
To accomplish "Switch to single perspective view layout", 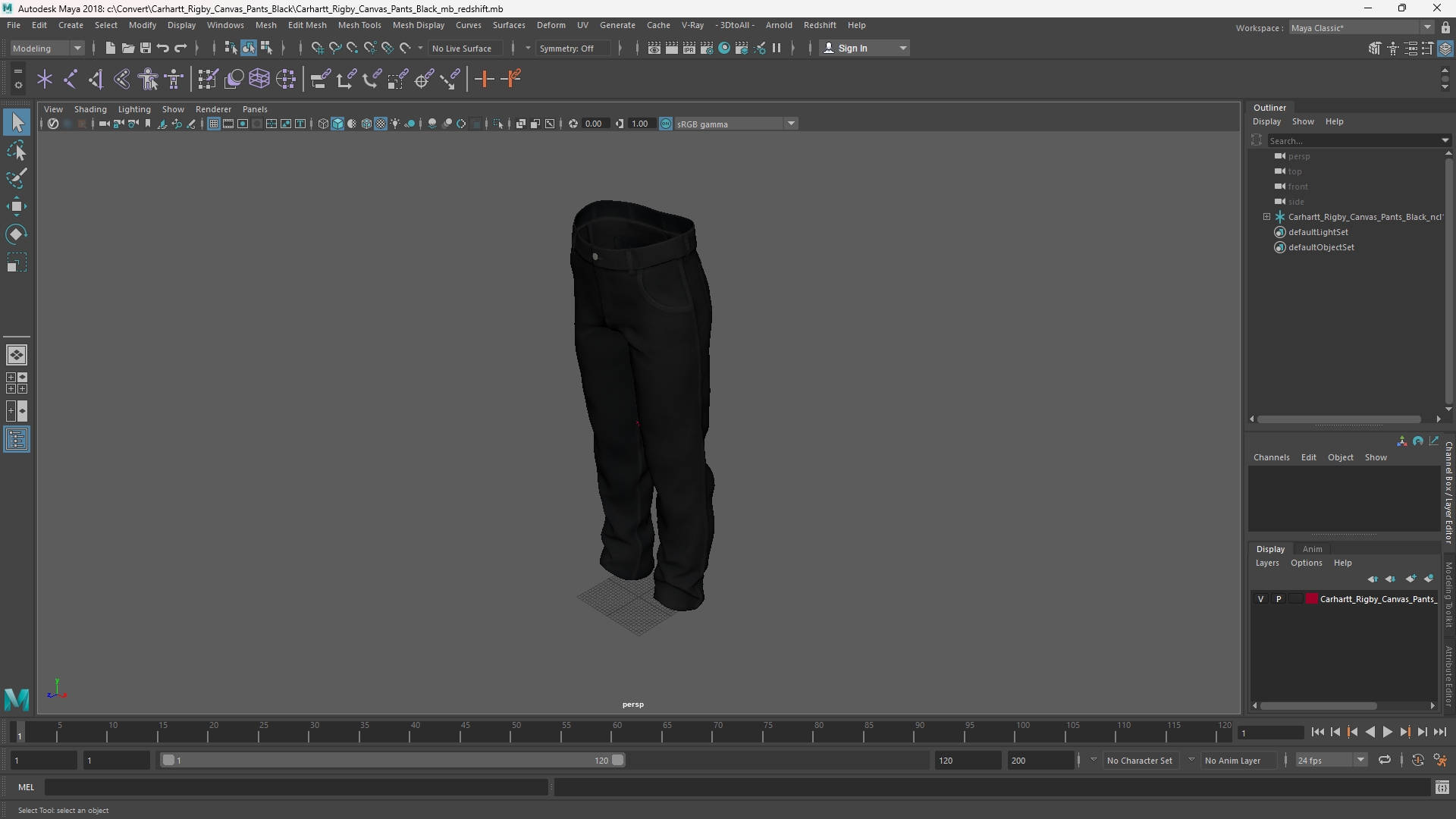I will 17,355.
